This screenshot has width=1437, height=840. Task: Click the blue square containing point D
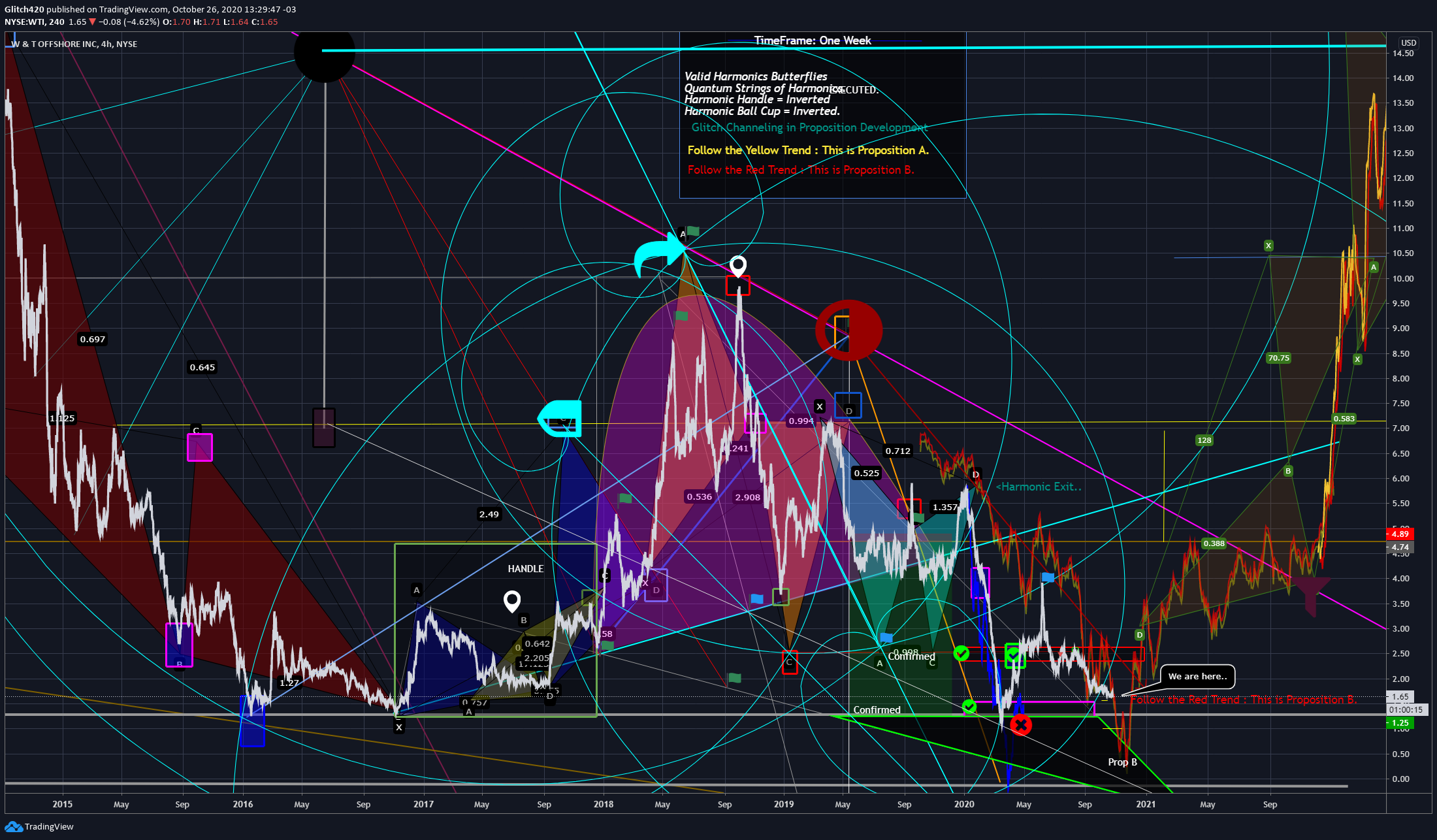pyautogui.click(x=848, y=406)
